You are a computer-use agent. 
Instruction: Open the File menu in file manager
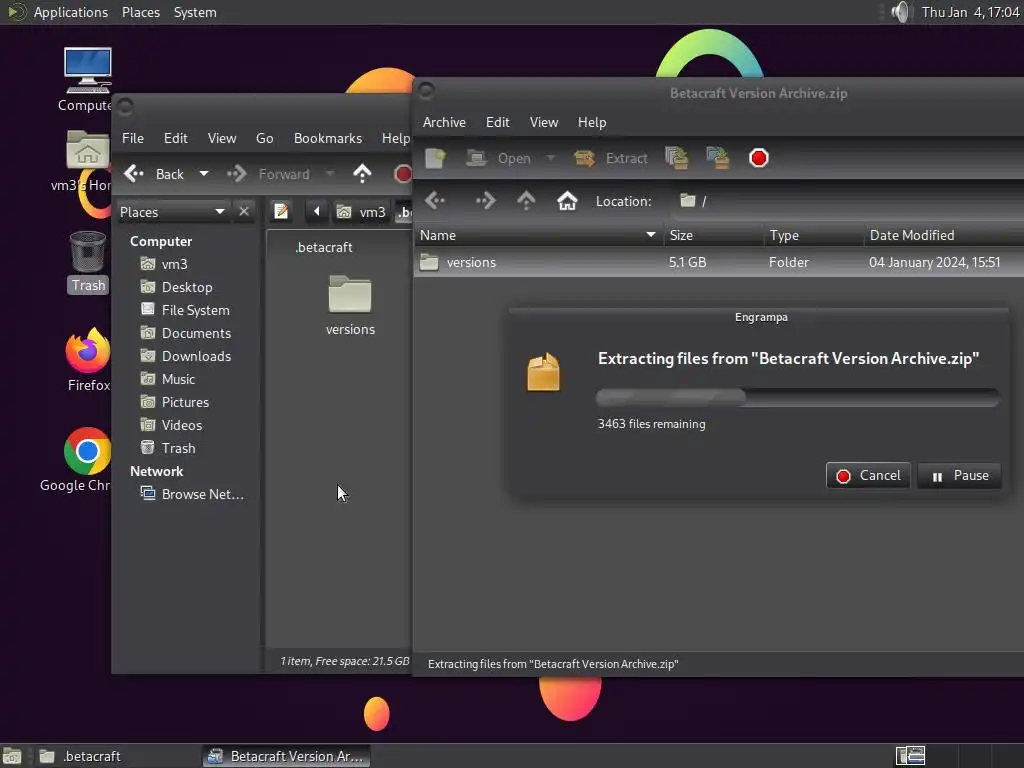coord(133,138)
